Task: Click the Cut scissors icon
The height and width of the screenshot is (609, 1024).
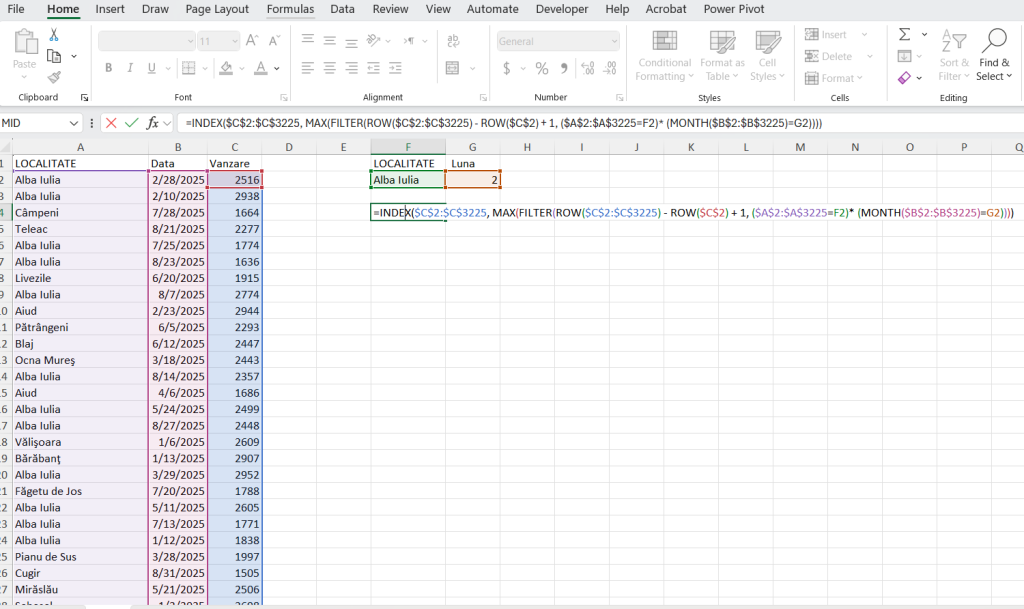Action: [54, 35]
